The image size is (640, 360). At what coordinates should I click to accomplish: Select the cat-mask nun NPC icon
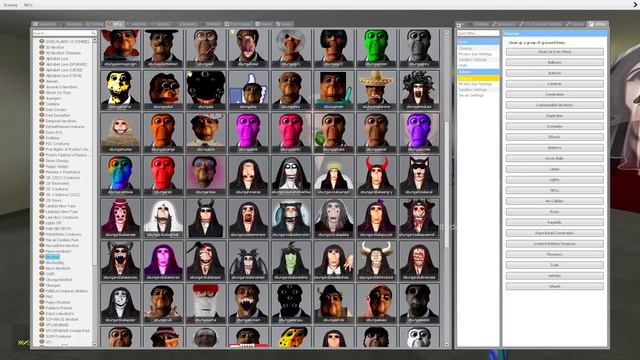coord(419,175)
